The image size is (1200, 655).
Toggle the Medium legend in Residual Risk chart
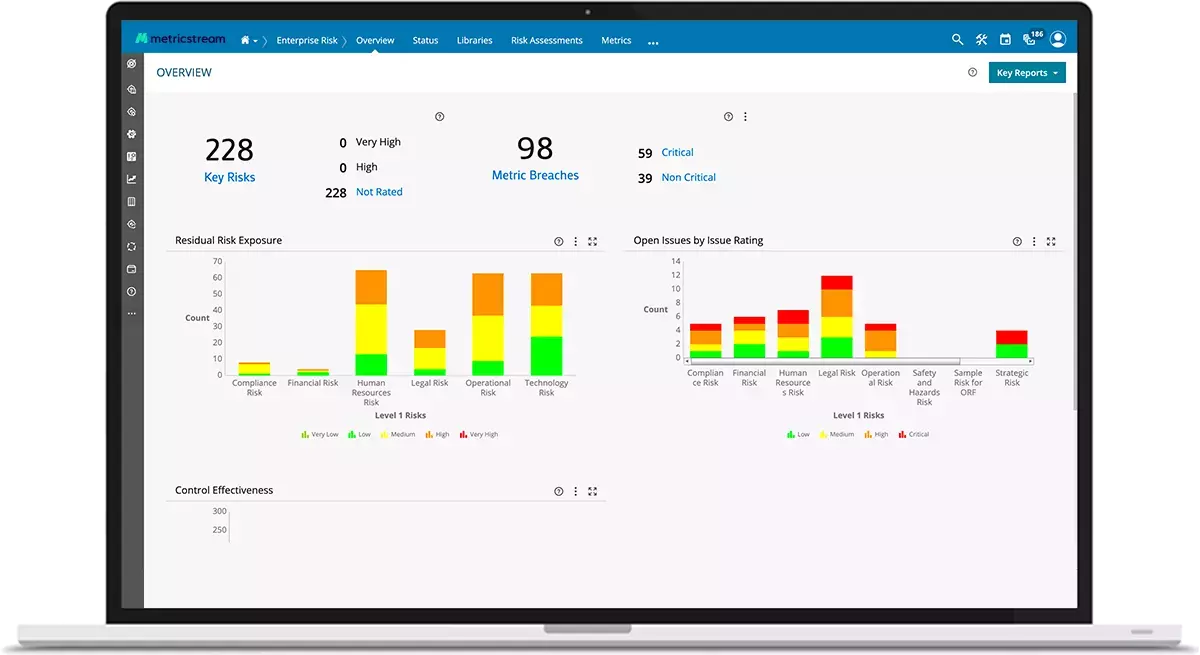[x=398, y=435]
